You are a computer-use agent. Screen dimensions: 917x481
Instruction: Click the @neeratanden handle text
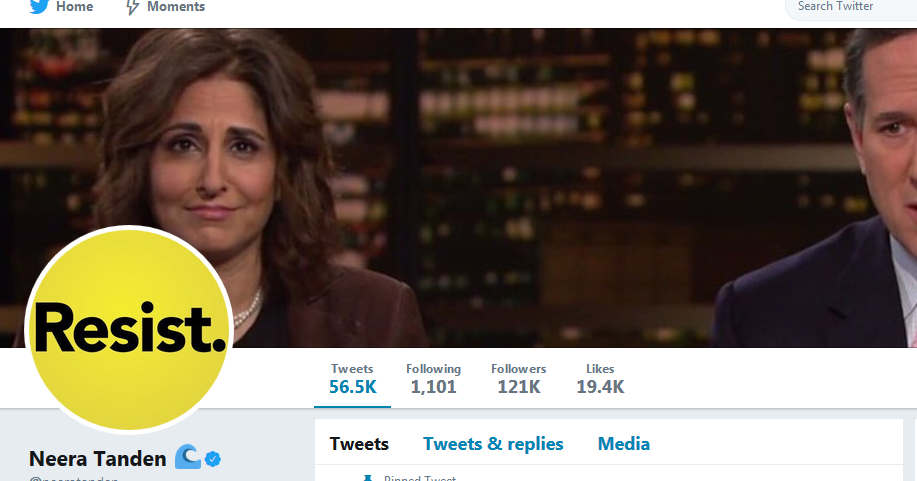pyautogui.click(x=73, y=479)
